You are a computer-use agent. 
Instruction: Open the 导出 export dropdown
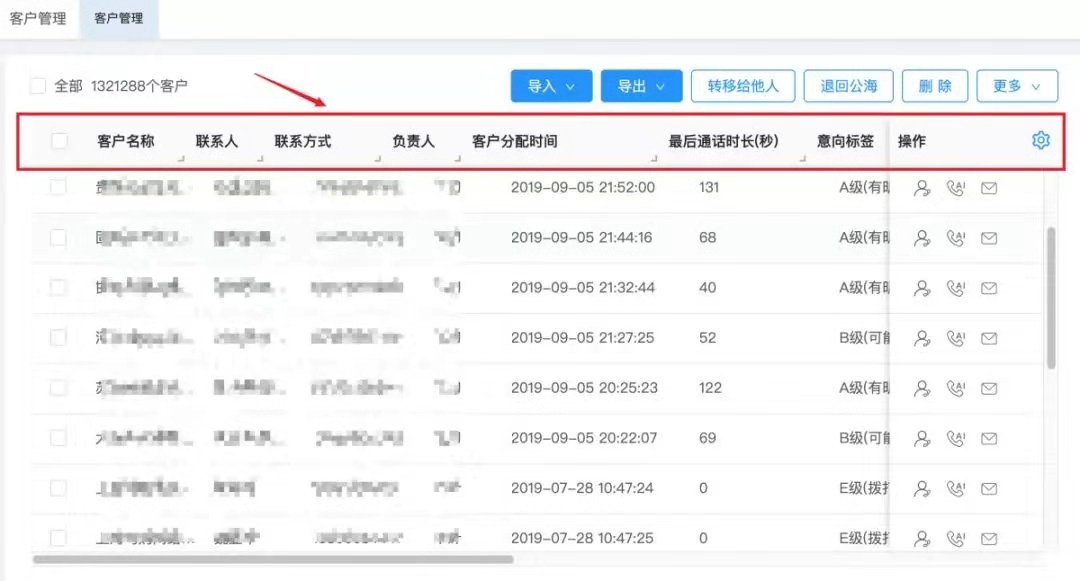(x=641, y=86)
